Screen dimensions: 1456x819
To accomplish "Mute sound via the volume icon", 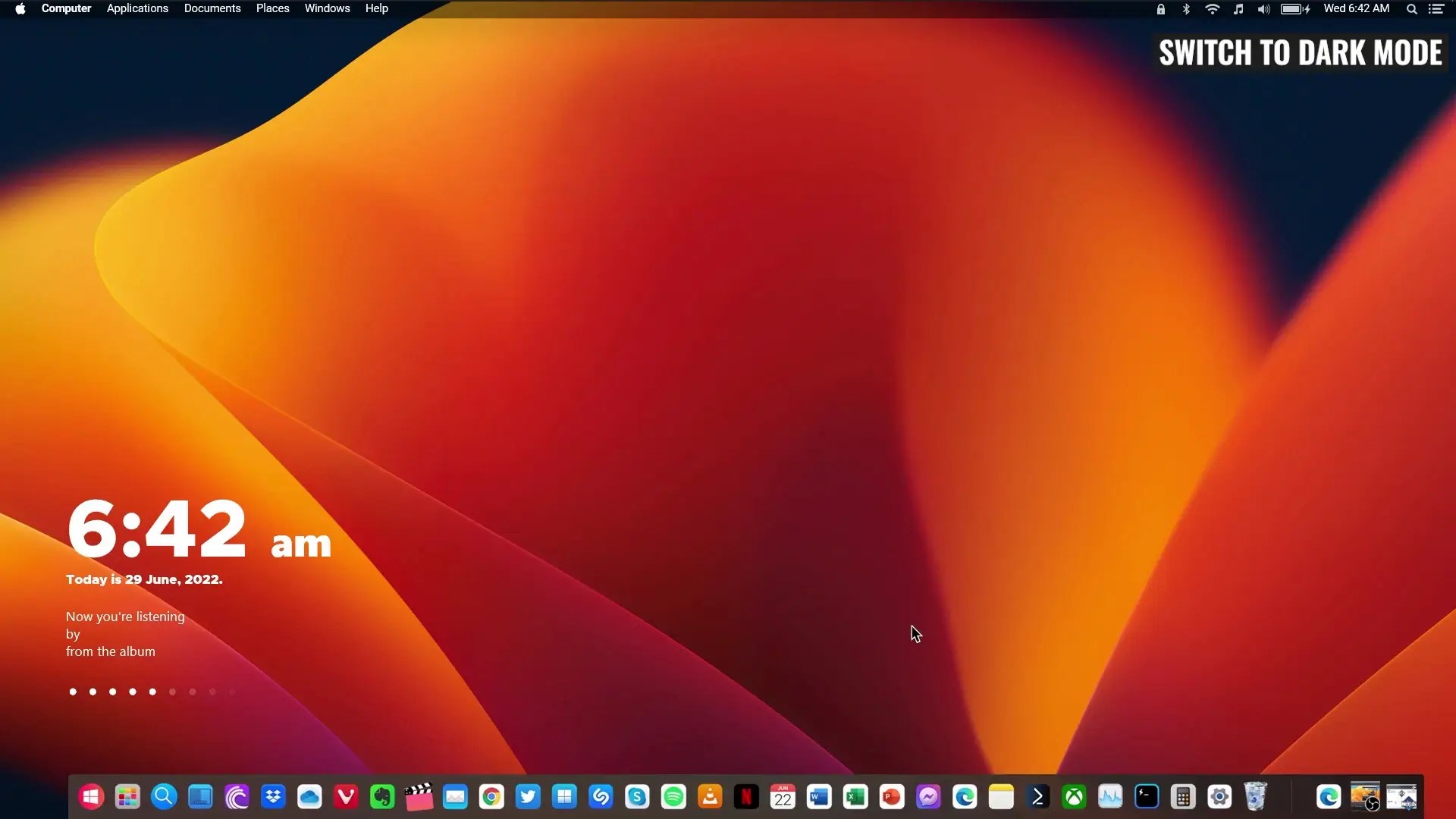I will [x=1263, y=8].
